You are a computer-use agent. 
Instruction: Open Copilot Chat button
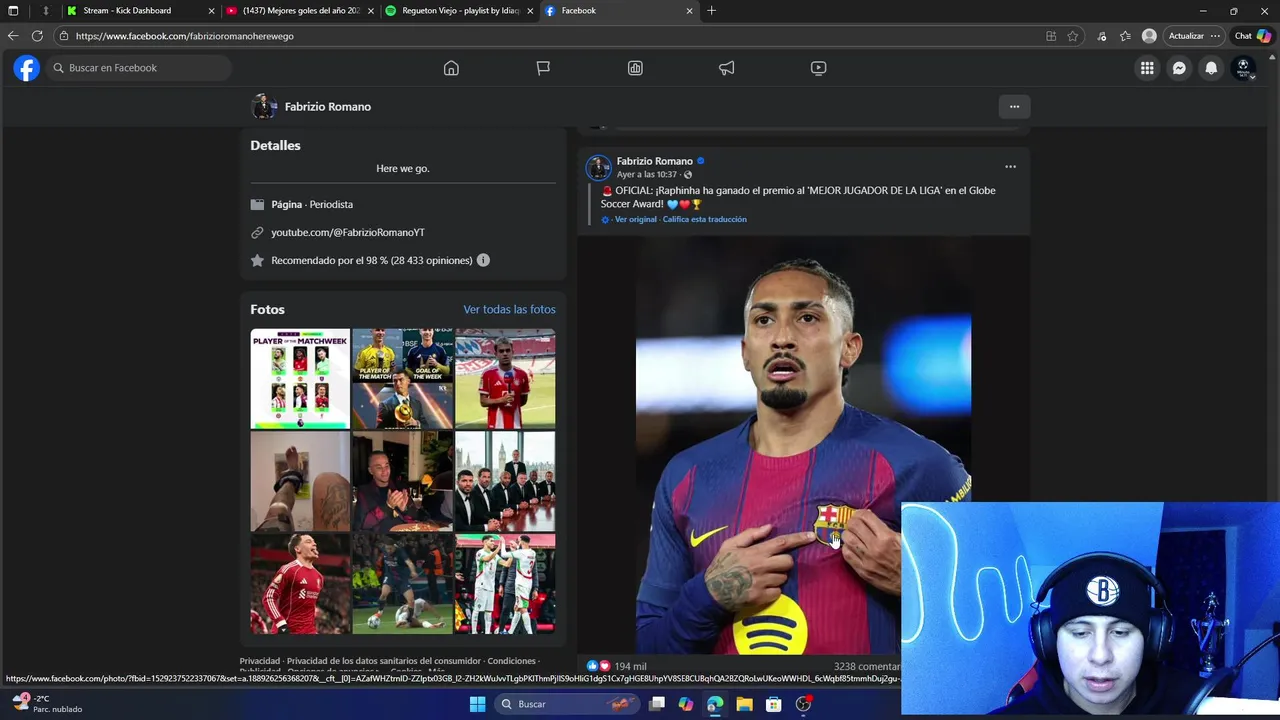(x=1253, y=36)
